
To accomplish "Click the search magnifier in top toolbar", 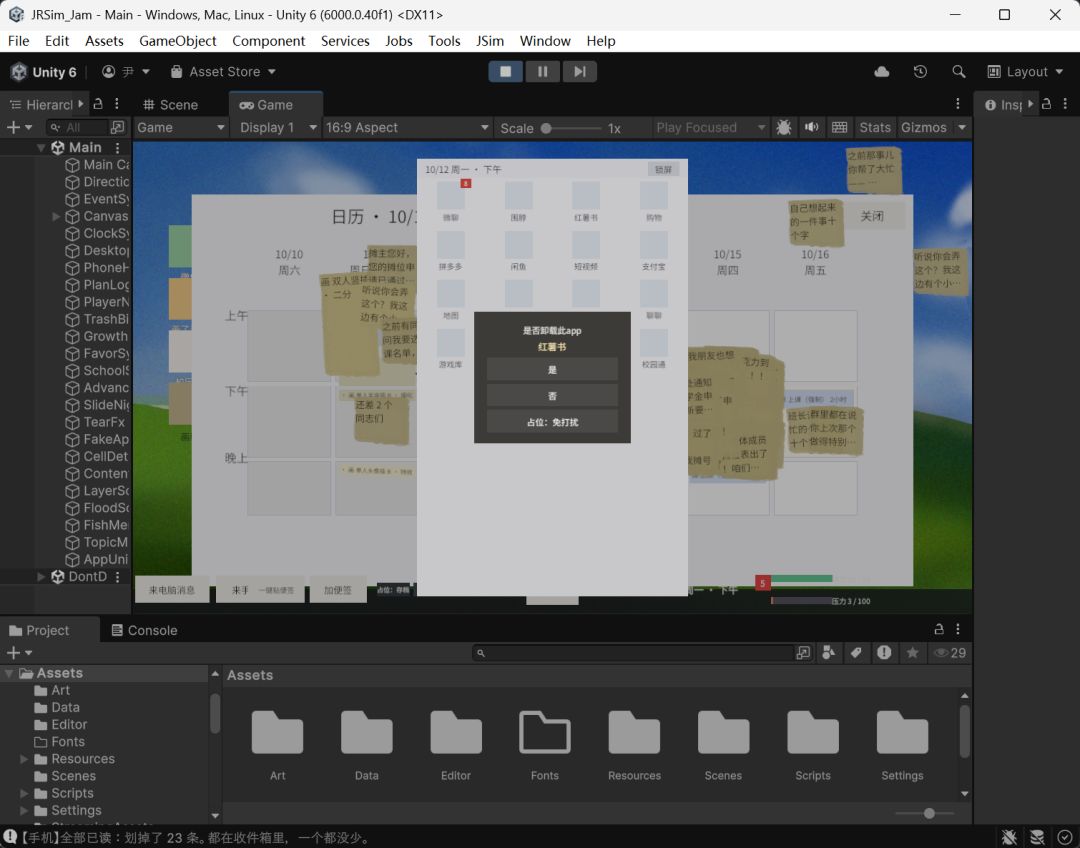I will tap(958, 72).
